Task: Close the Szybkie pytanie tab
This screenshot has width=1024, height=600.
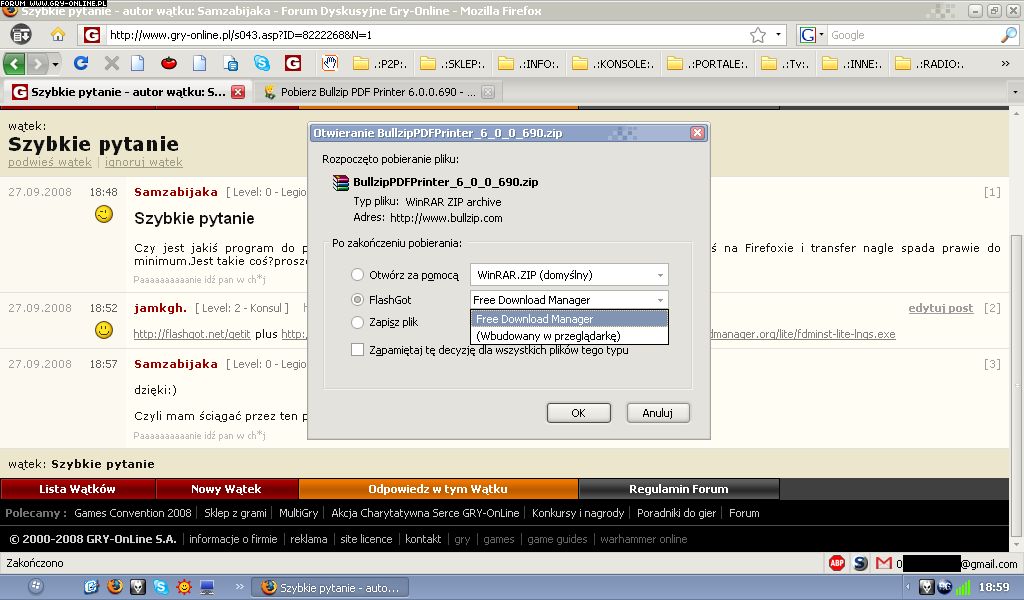Action: 238,92
